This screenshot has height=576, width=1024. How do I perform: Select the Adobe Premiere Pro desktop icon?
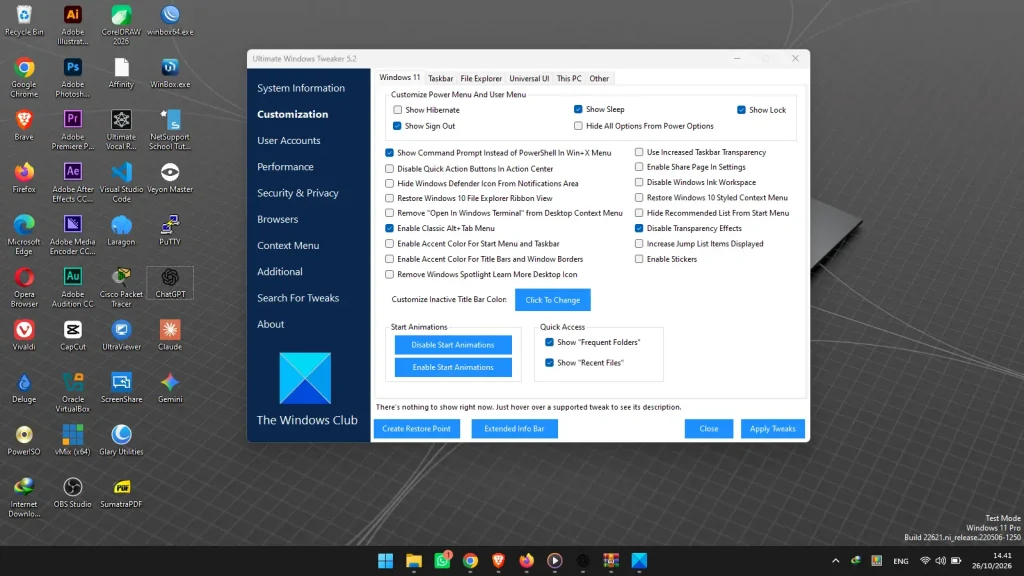[x=72, y=129]
